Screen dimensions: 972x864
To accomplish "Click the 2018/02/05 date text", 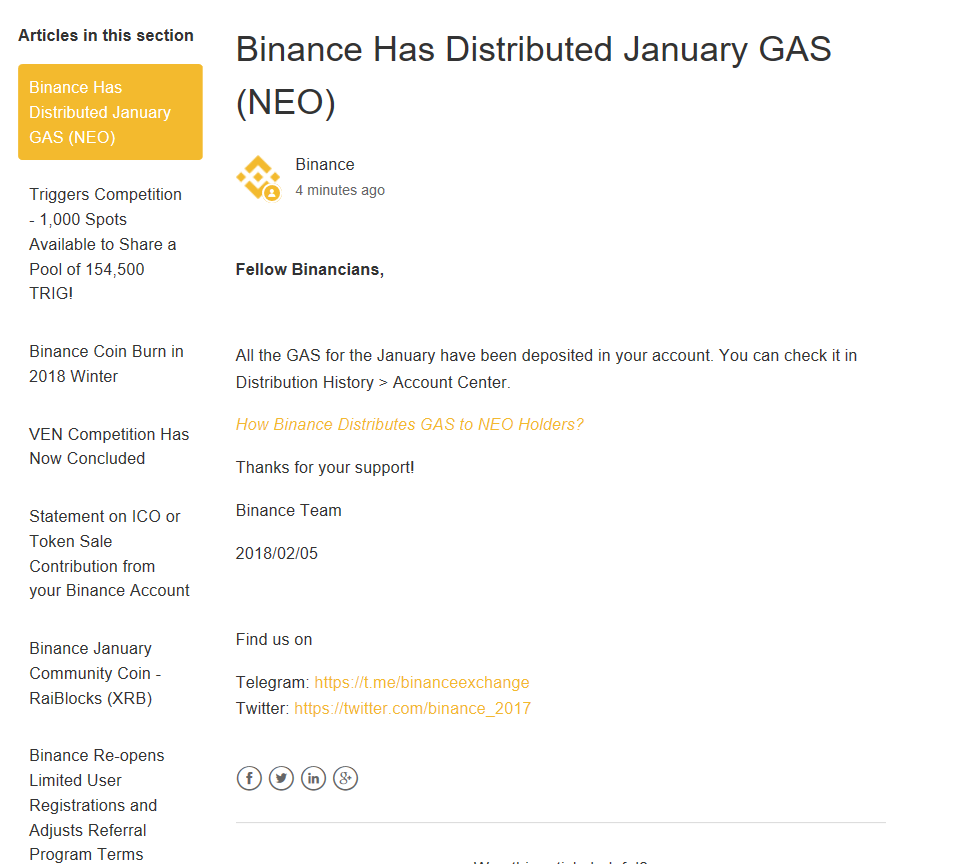I will 277,553.
